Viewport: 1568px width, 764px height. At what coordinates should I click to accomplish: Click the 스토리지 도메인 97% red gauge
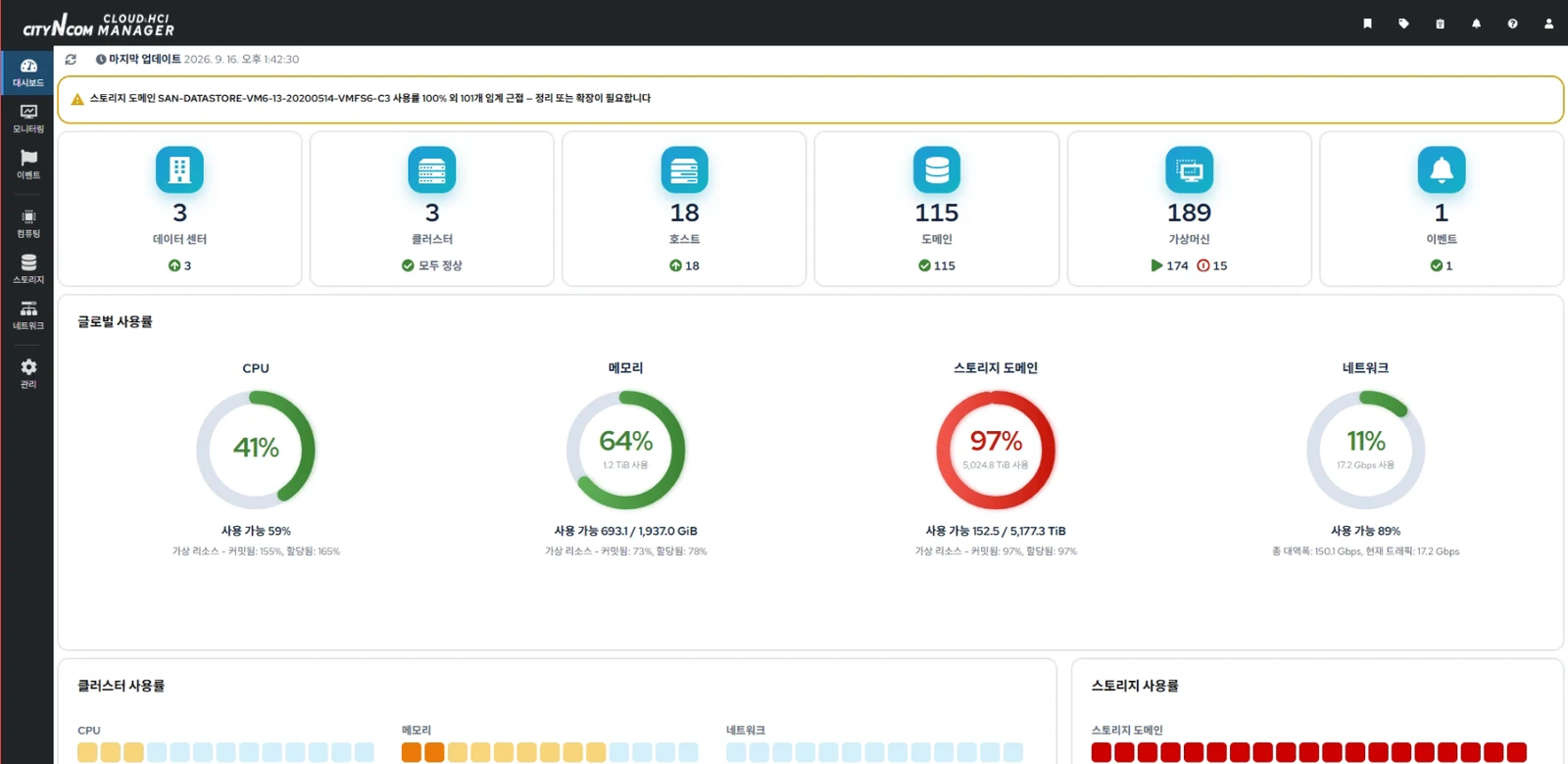pos(996,450)
